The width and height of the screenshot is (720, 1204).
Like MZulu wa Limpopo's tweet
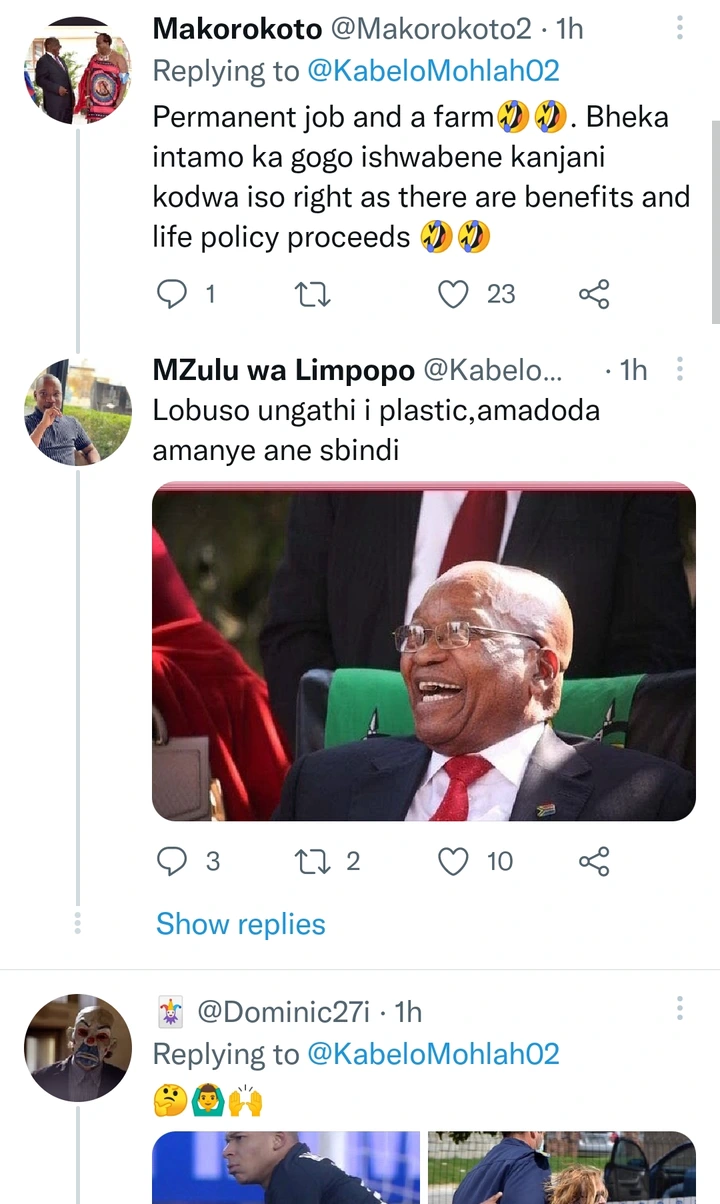click(x=454, y=861)
